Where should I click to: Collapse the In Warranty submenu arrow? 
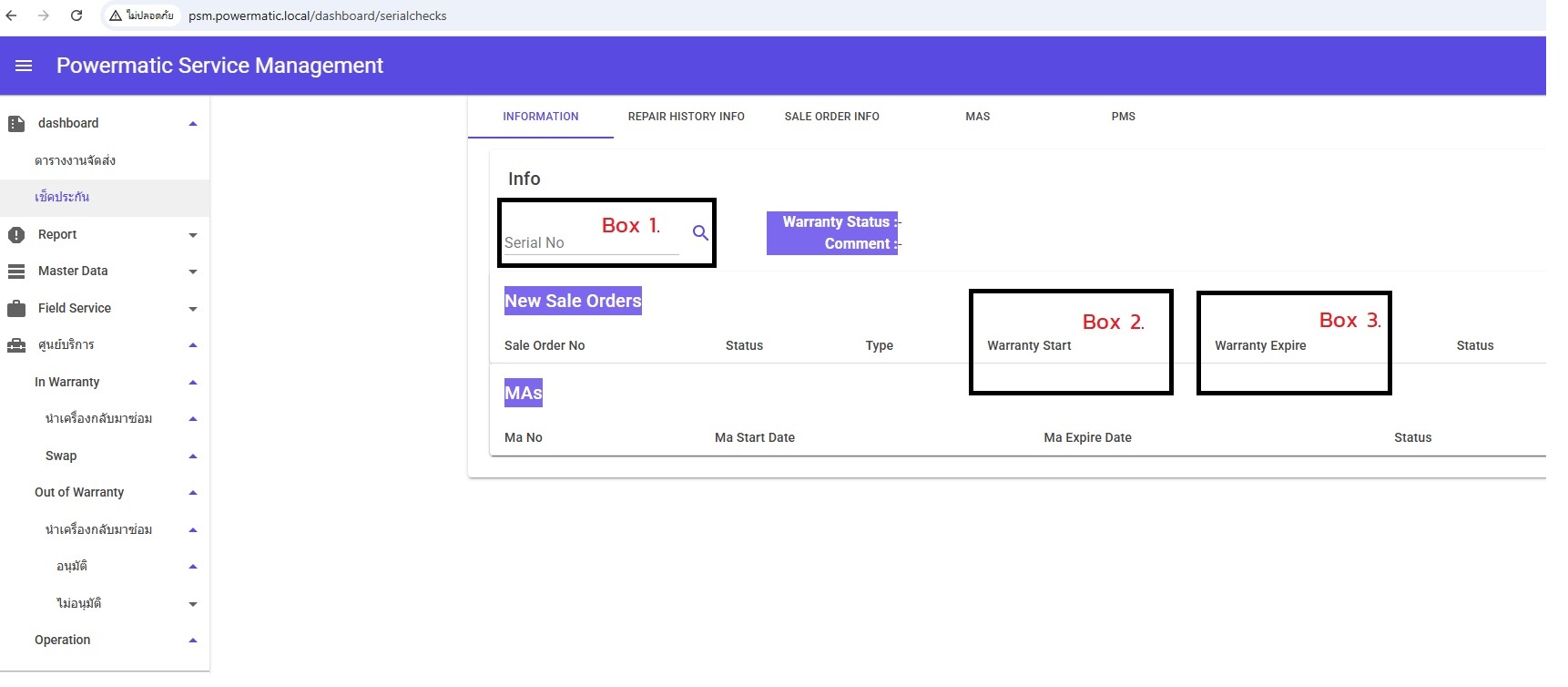[x=193, y=383]
